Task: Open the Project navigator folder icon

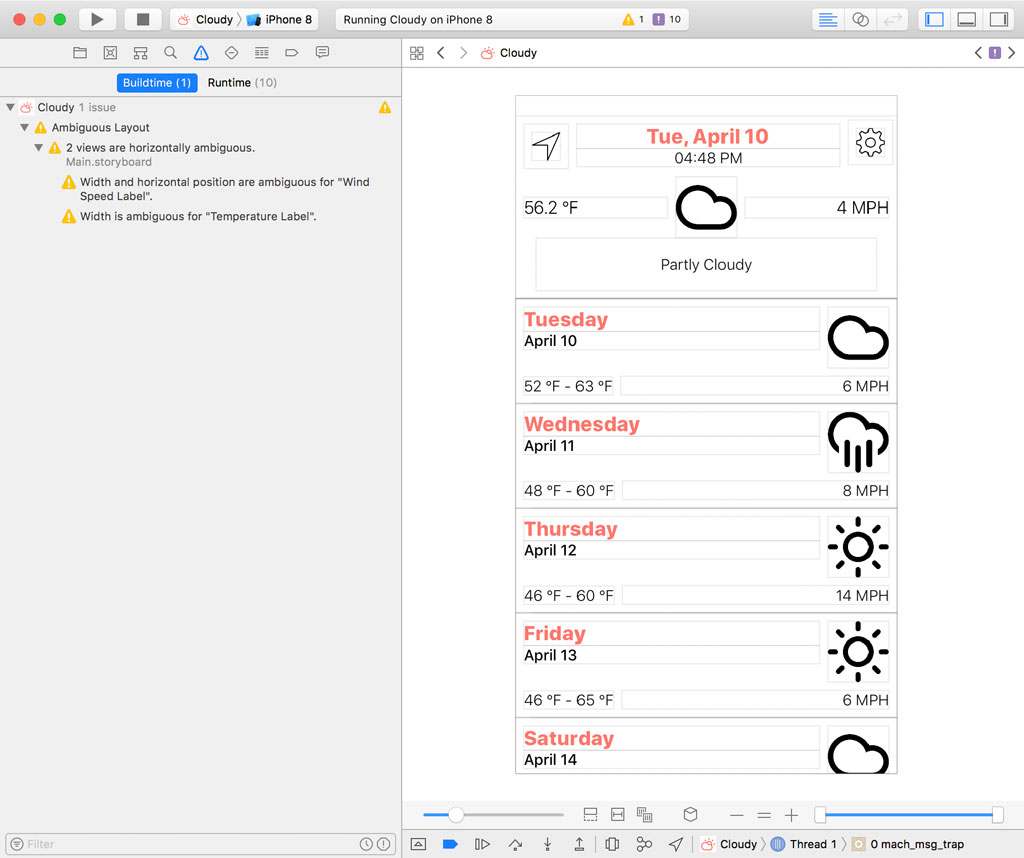Action: [x=80, y=53]
